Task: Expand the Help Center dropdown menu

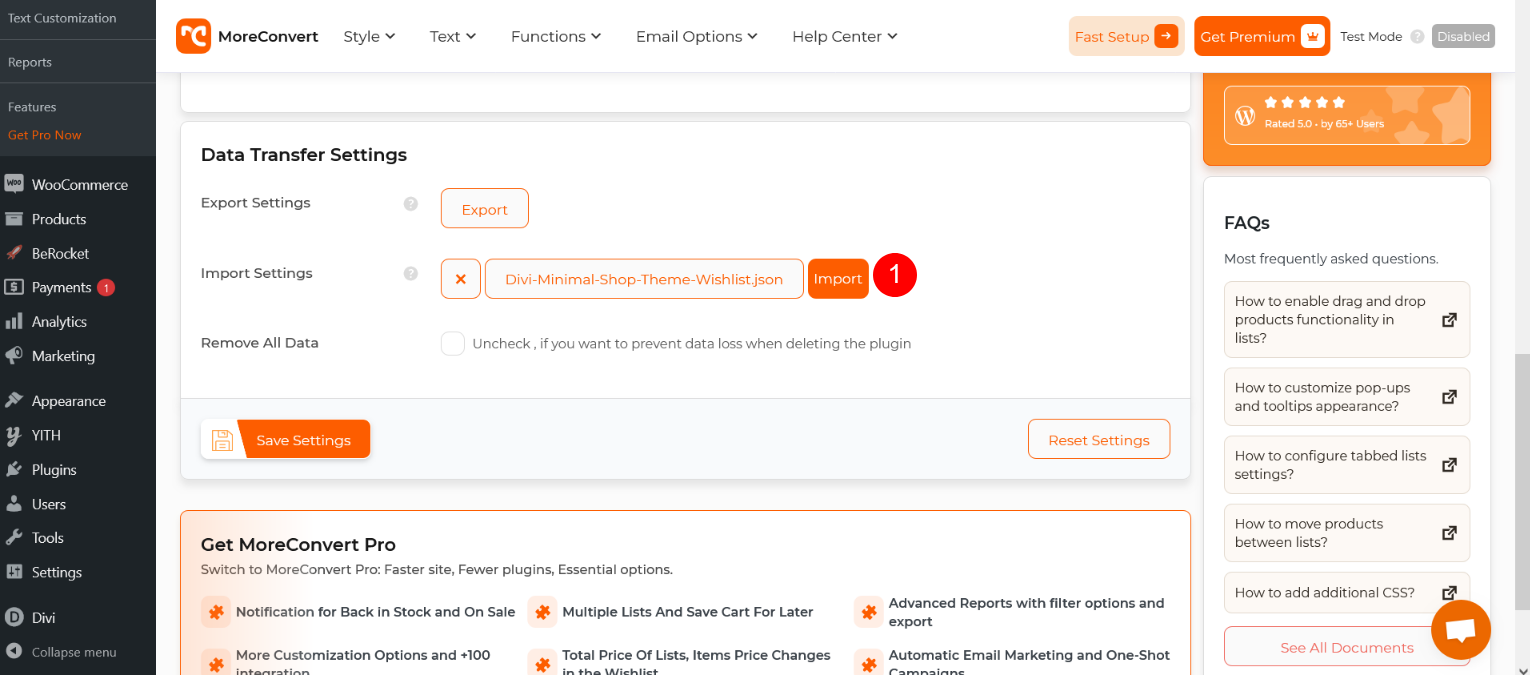Action: click(x=845, y=36)
